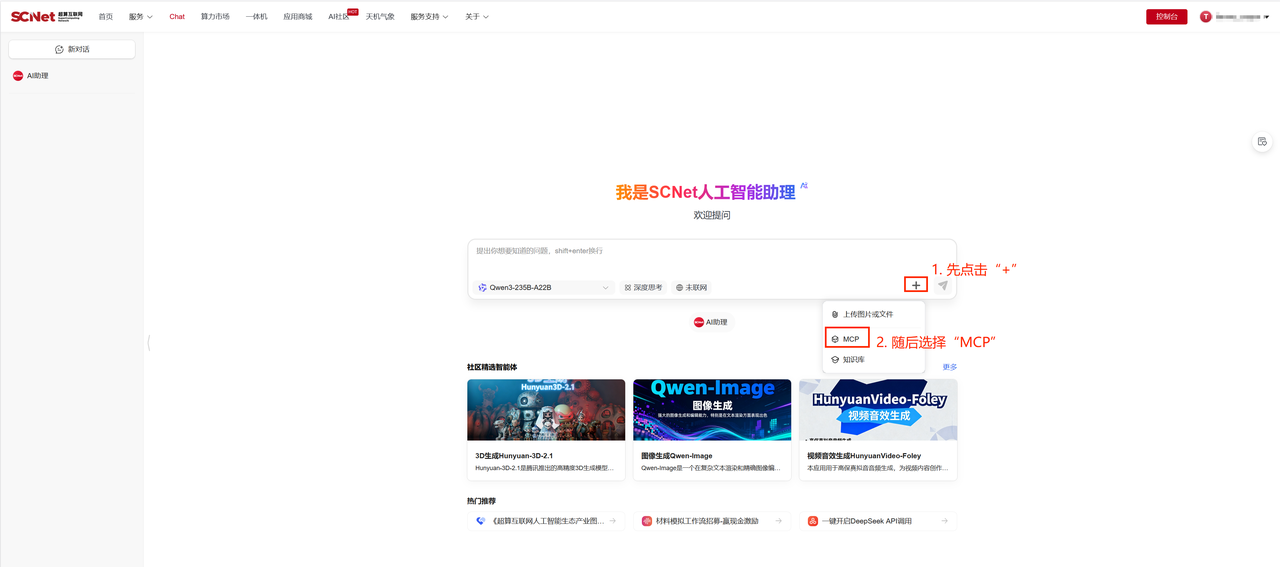Toggle the 未联网 web search option
Screen dimensions: 1280x567
tap(691, 287)
